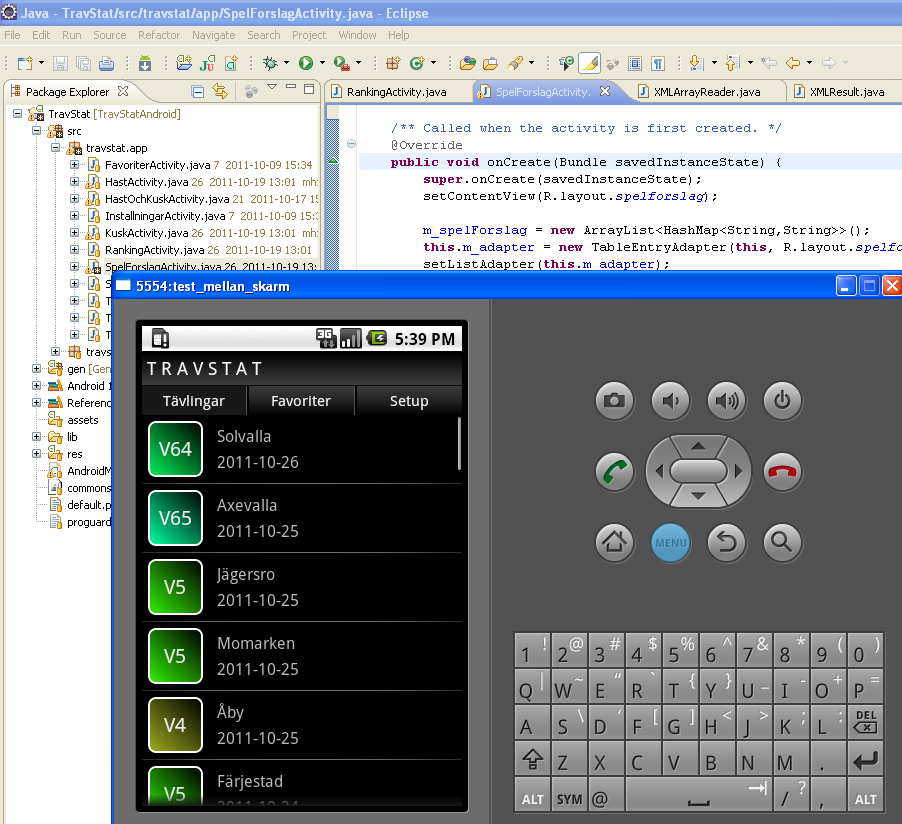Open the File menu
Image resolution: width=902 pixels, height=824 pixels.
coord(12,35)
